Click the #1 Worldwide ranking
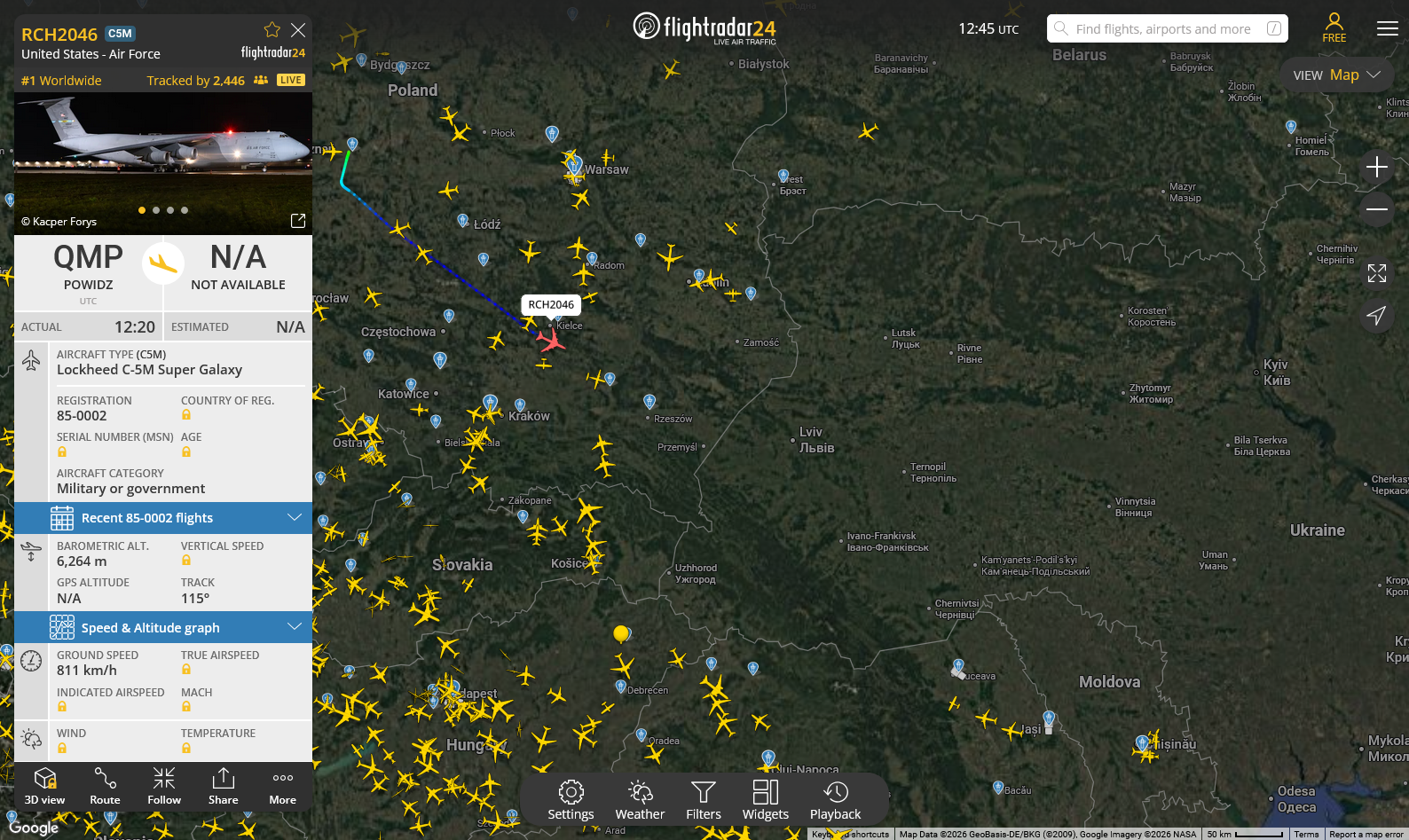1409x840 pixels. click(61, 81)
